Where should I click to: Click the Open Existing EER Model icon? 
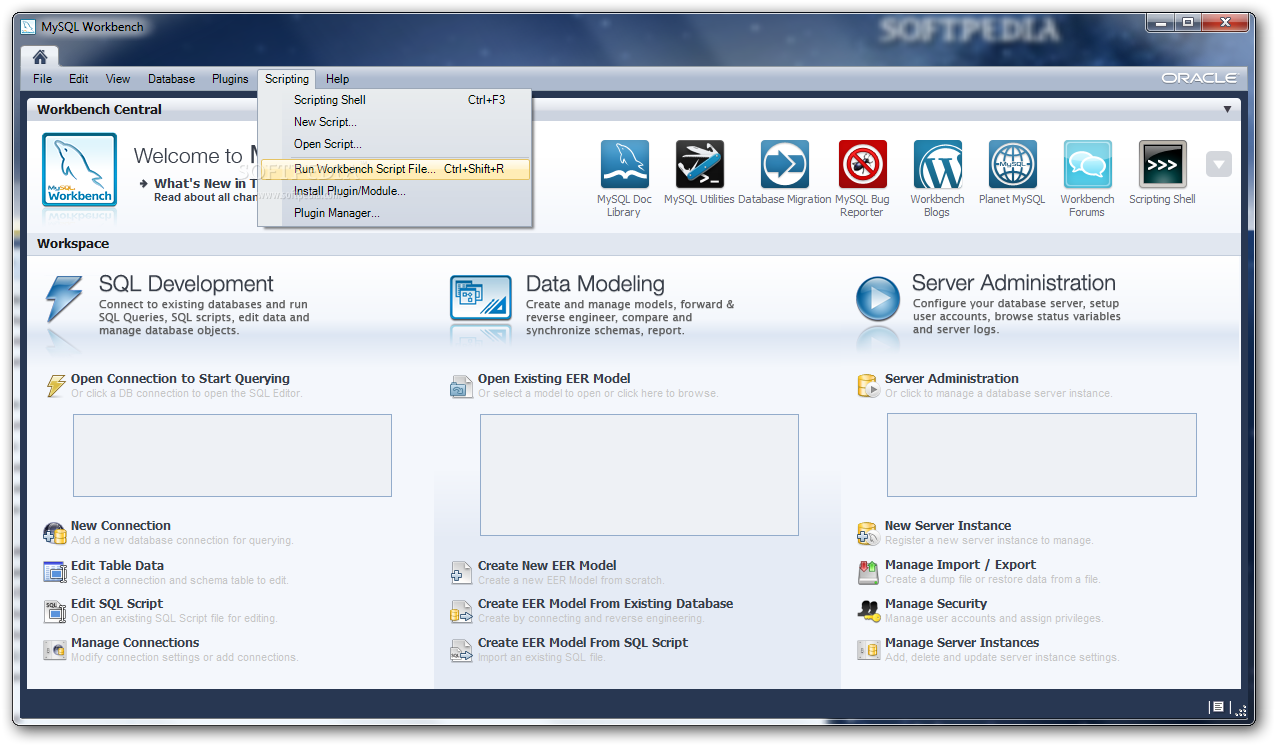(461, 386)
